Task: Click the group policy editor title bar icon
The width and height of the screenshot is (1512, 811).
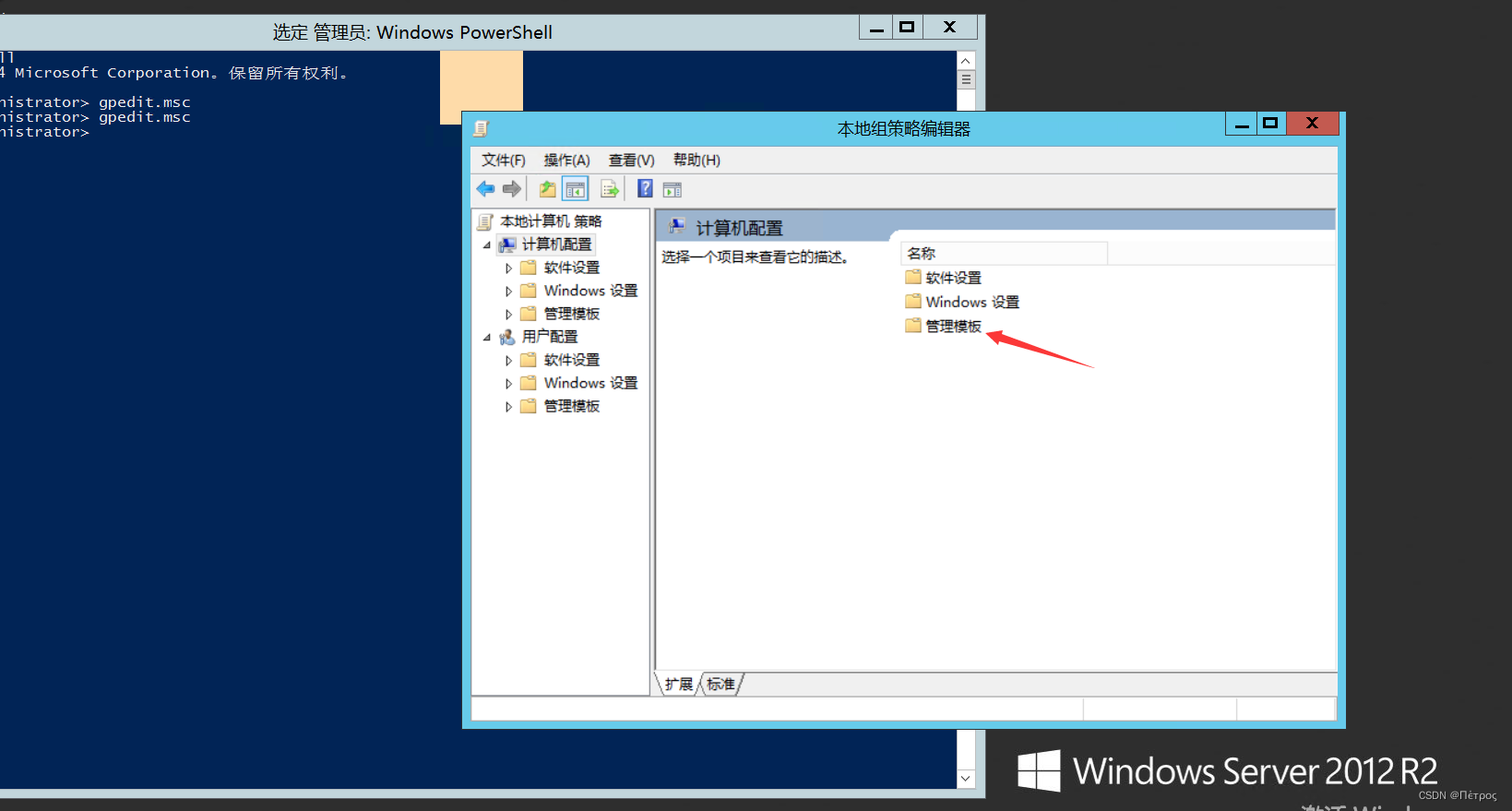Action: coord(481,128)
